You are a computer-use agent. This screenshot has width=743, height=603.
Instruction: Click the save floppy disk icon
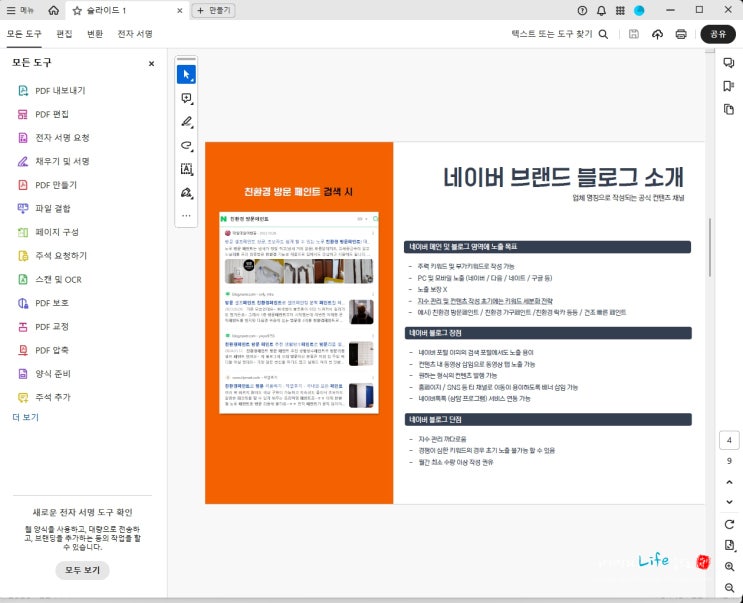pyautogui.click(x=634, y=34)
